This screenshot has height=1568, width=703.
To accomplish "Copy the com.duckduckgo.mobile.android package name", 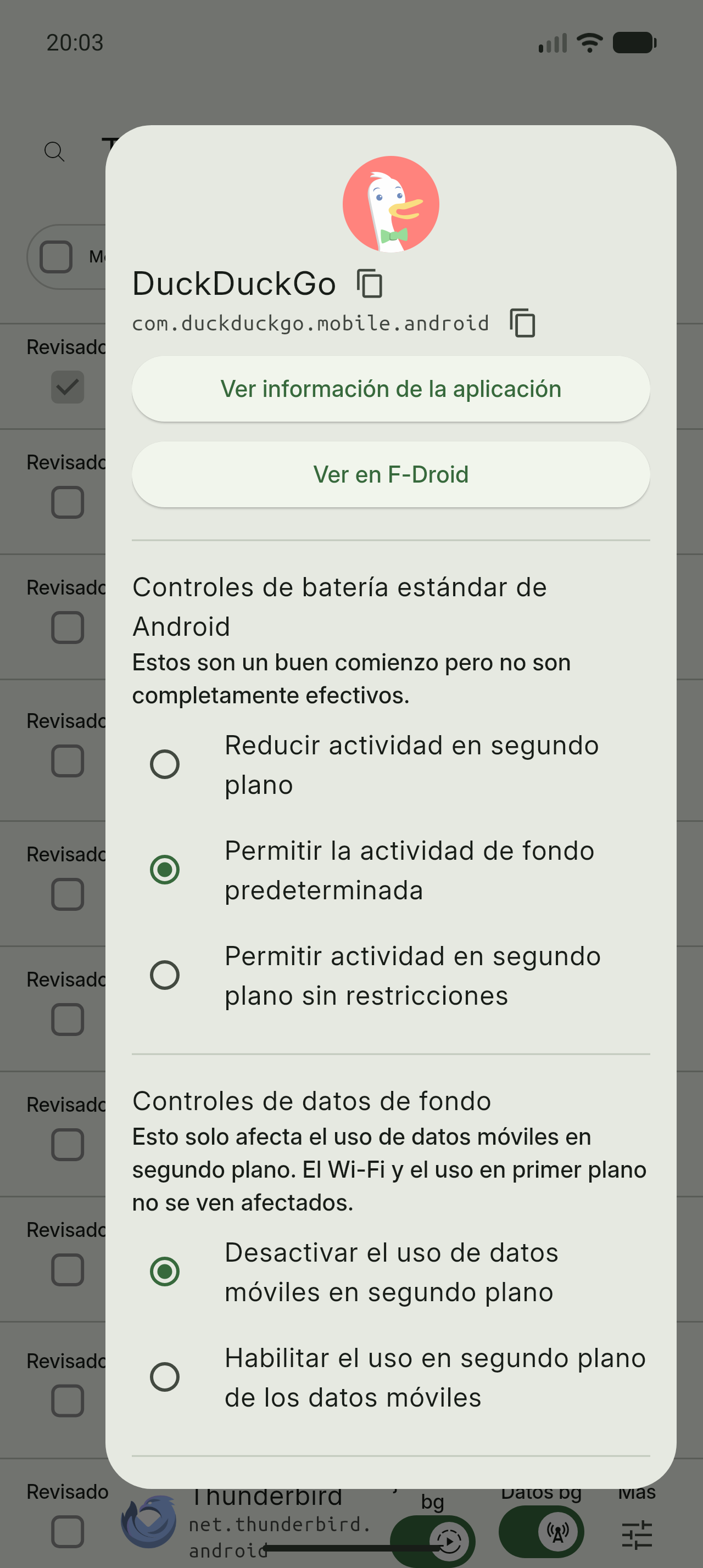I will click(522, 323).
